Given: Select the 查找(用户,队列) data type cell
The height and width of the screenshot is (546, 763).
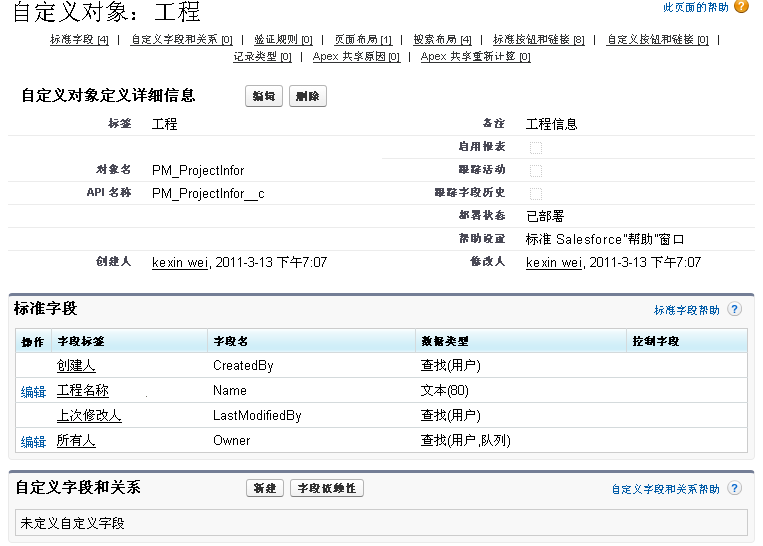Looking at the screenshot, I should tap(466, 440).
